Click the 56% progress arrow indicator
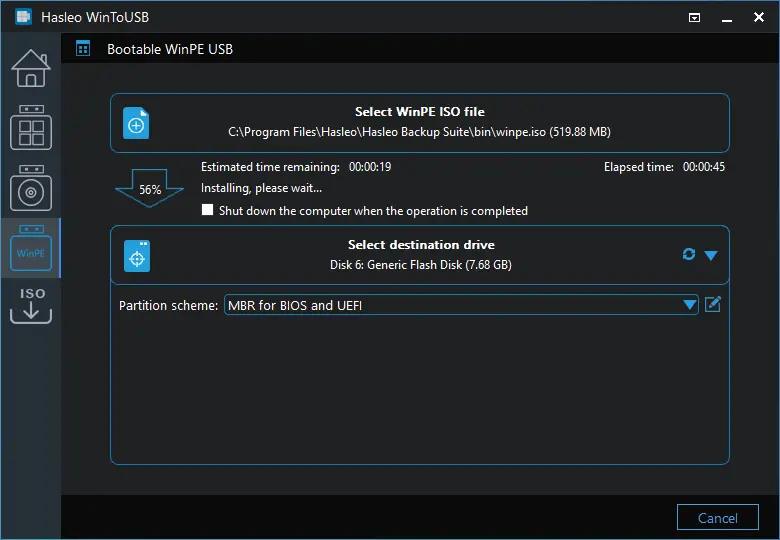This screenshot has height=540, width=780. point(149,188)
